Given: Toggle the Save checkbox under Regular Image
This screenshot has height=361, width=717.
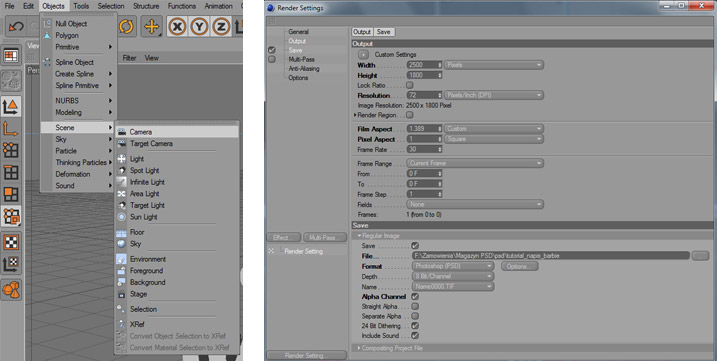Looking at the screenshot, I should tap(415, 246).
